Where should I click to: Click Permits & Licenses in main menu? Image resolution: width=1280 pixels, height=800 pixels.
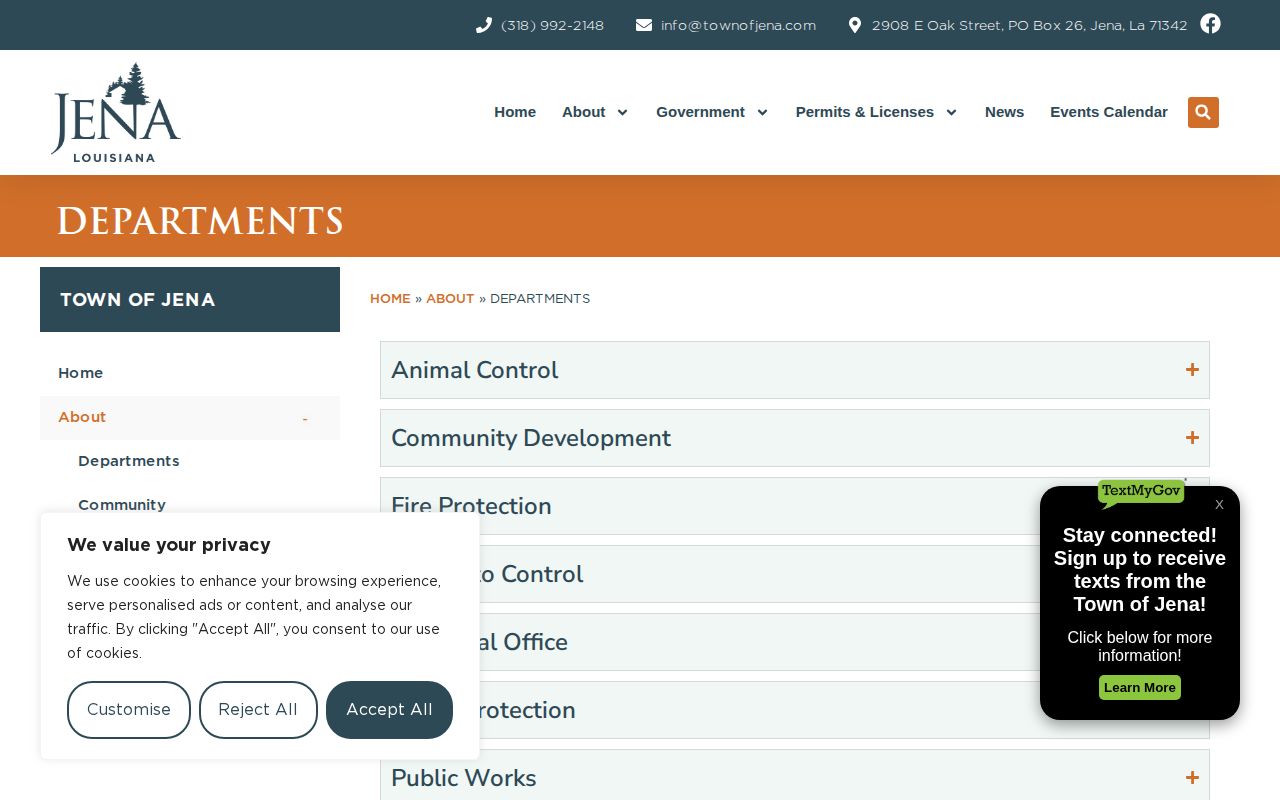pyautogui.click(x=865, y=112)
